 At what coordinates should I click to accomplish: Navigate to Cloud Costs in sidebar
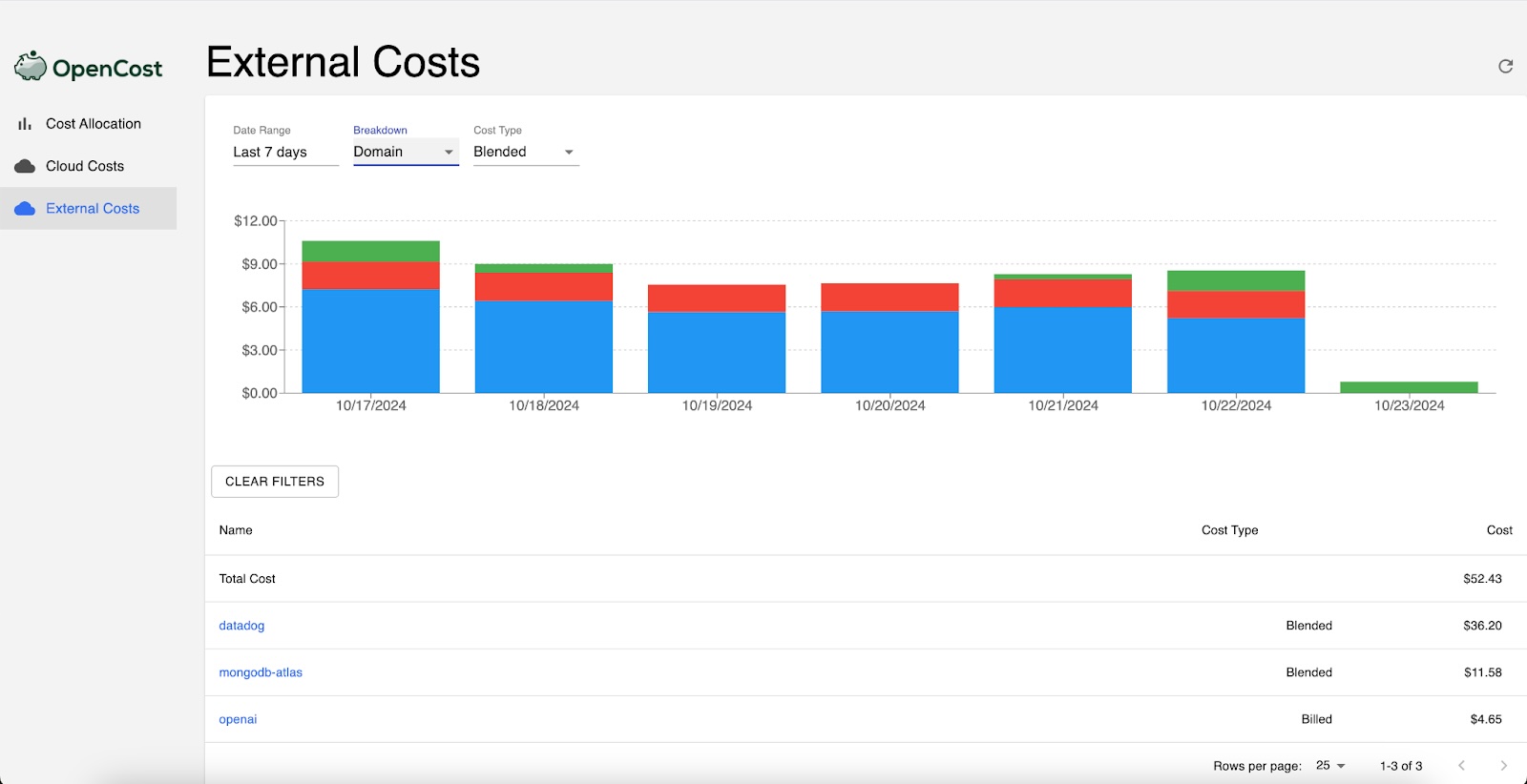pos(85,166)
